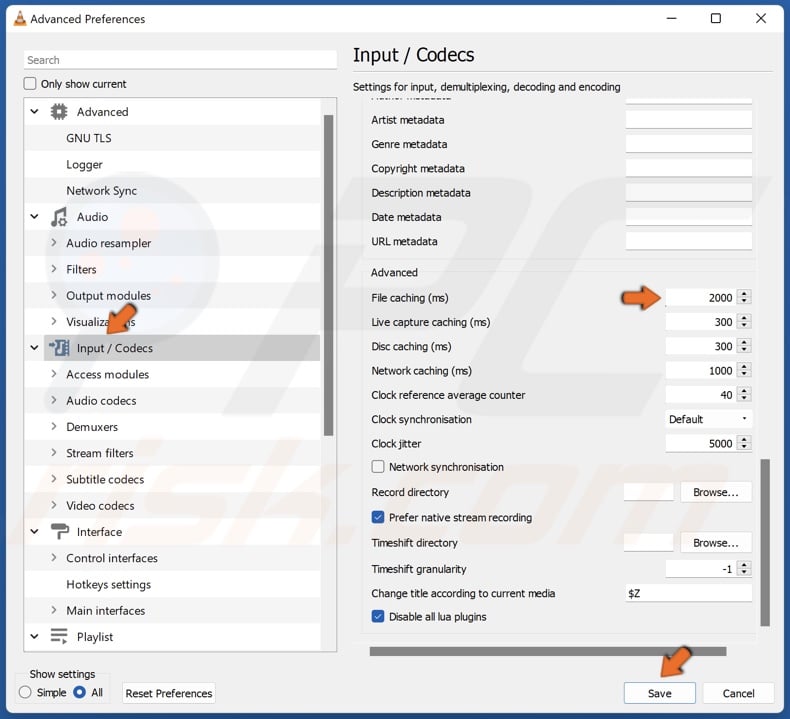Collapse the Playlist tree section

(x=34, y=636)
